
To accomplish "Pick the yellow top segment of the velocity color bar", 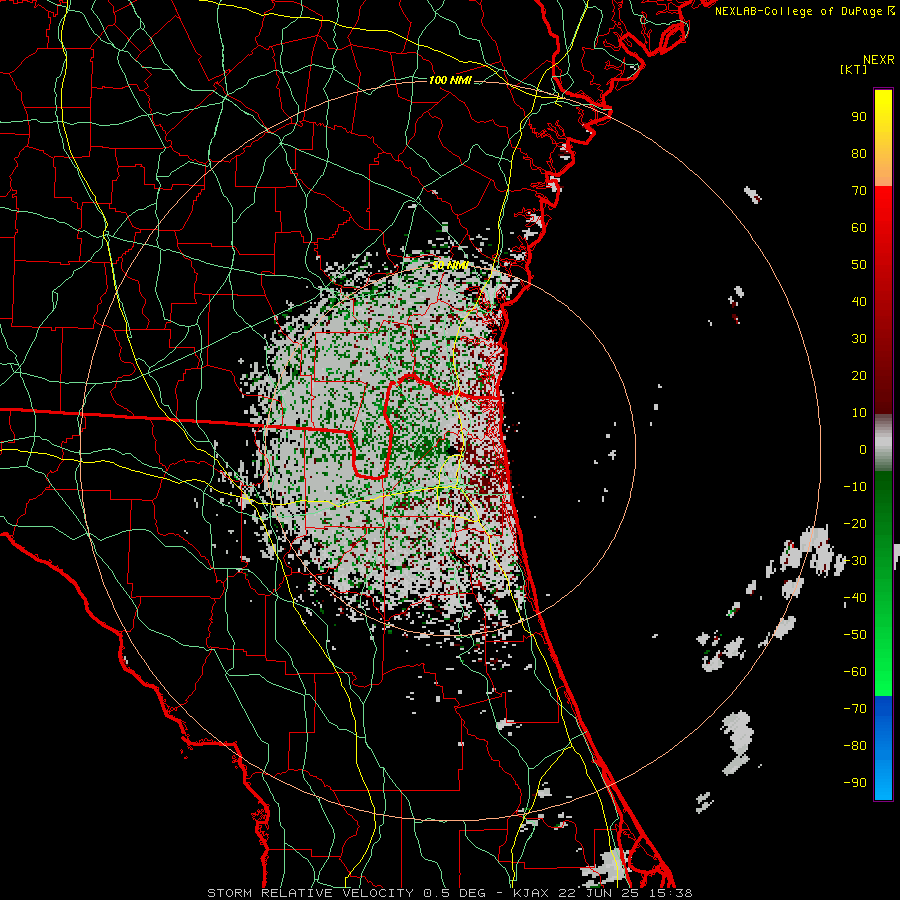I will coord(883,138).
